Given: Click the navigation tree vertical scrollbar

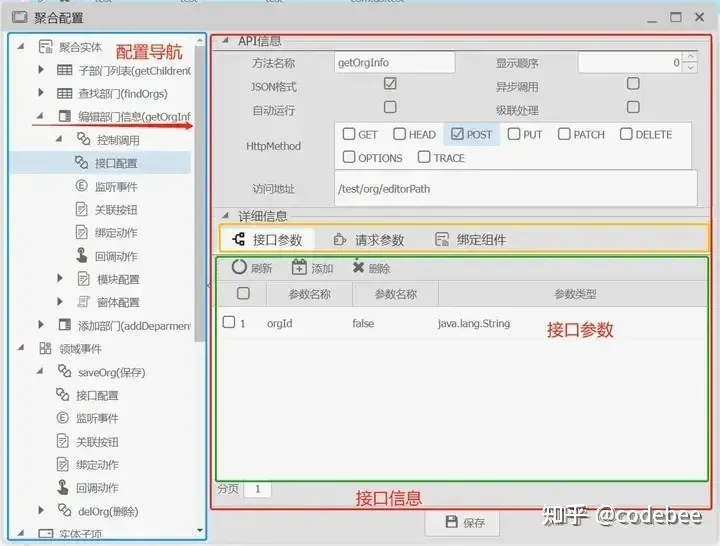Looking at the screenshot, I should [x=200, y=193].
